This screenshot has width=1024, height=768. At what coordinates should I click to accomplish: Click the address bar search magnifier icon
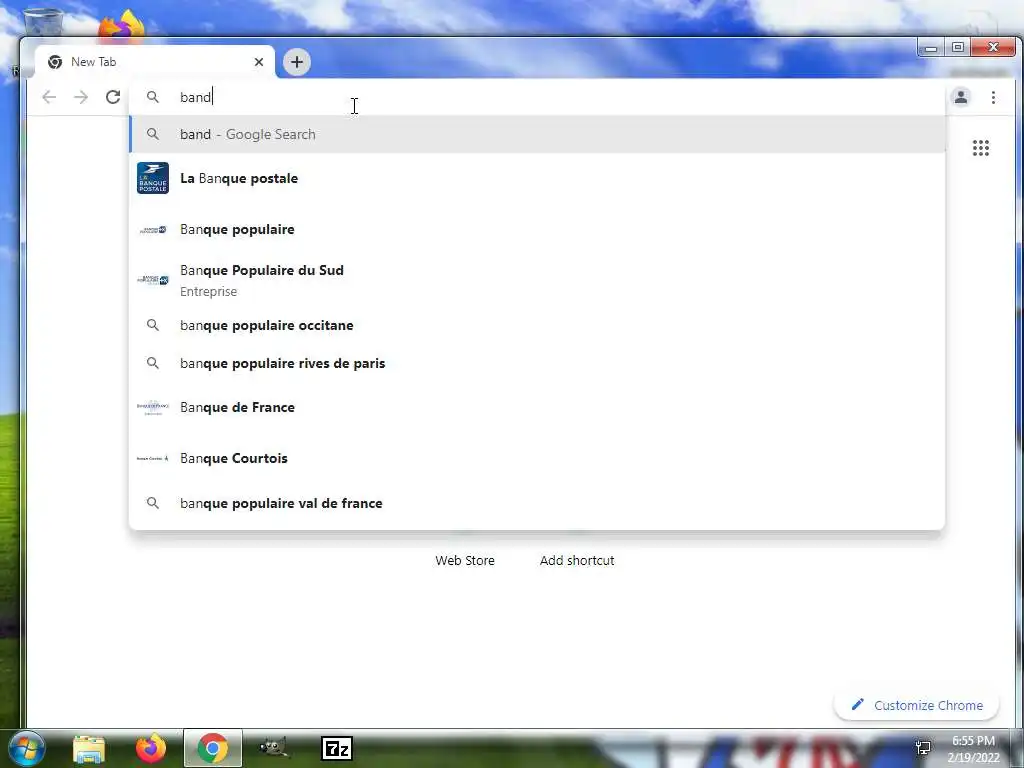coord(153,97)
